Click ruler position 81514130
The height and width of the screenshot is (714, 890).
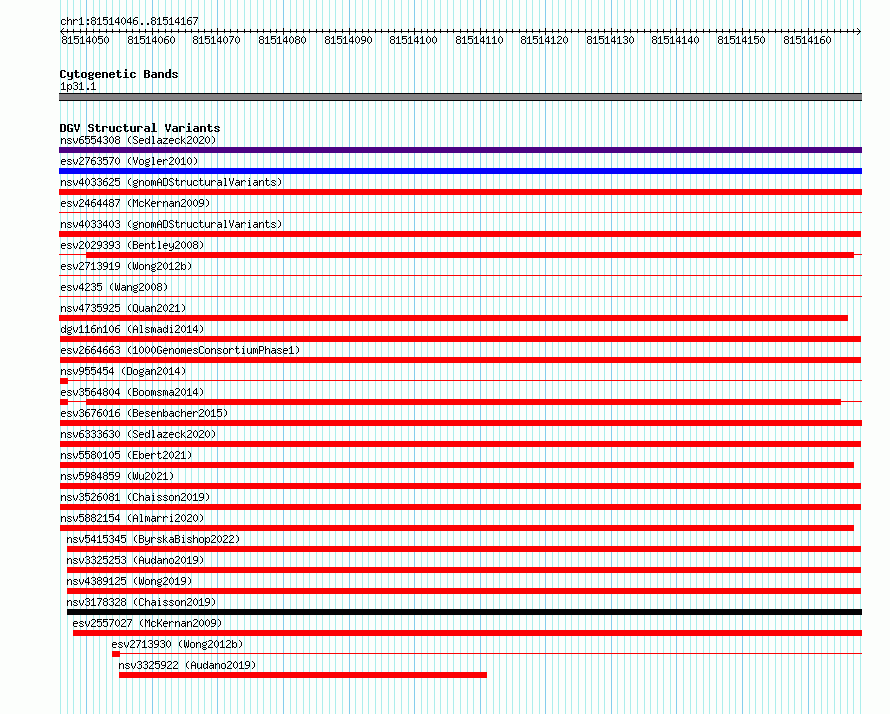(x=610, y=40)
